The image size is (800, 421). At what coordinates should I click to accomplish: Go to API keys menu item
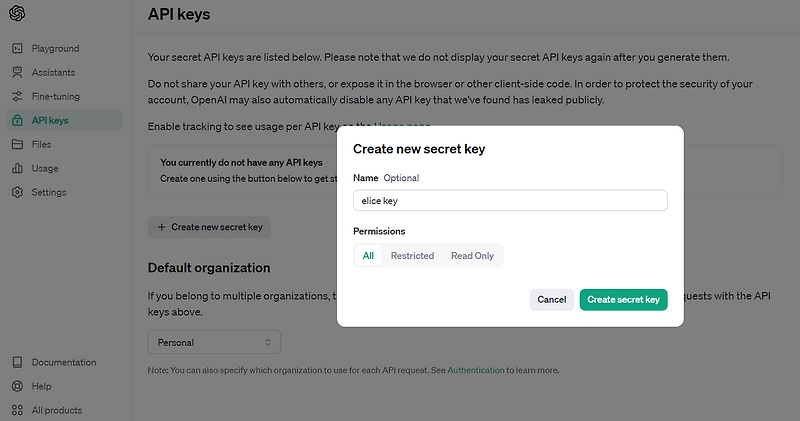click(x=50, y=120)
